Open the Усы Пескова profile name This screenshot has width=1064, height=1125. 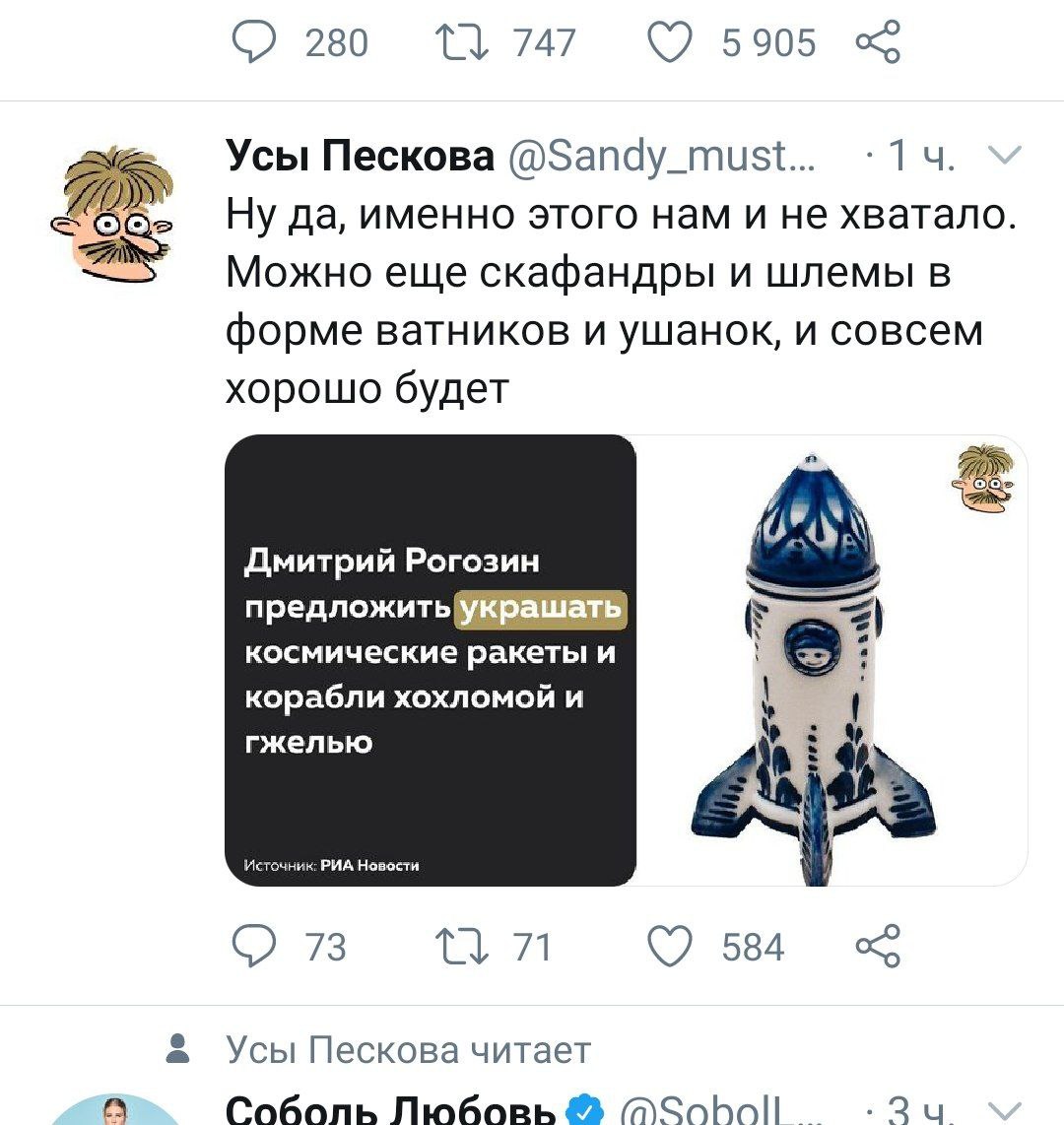(x=361, y=155)
